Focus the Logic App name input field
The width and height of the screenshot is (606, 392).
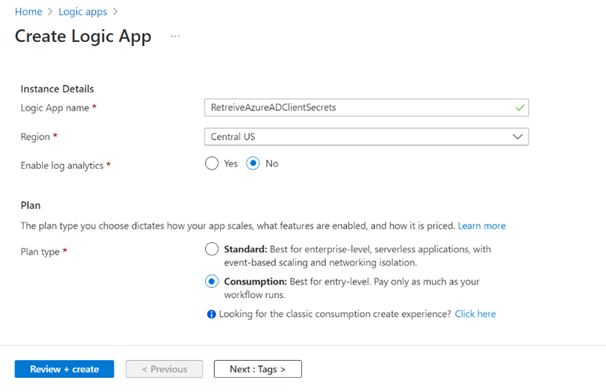(x=366, y=107)
